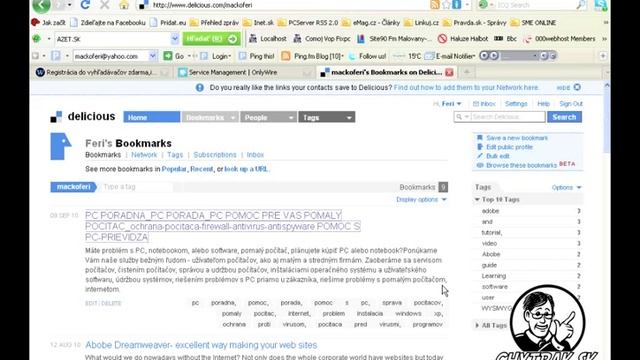Open the AZET.SK search engine dropdown

point(175,39)
